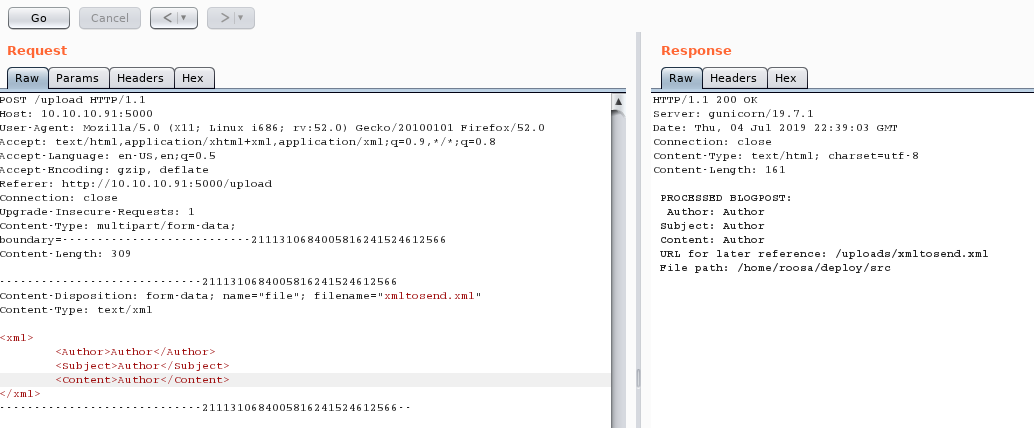Open the back history dropdown arrow

pyautogui.click(x=185, y=18)
